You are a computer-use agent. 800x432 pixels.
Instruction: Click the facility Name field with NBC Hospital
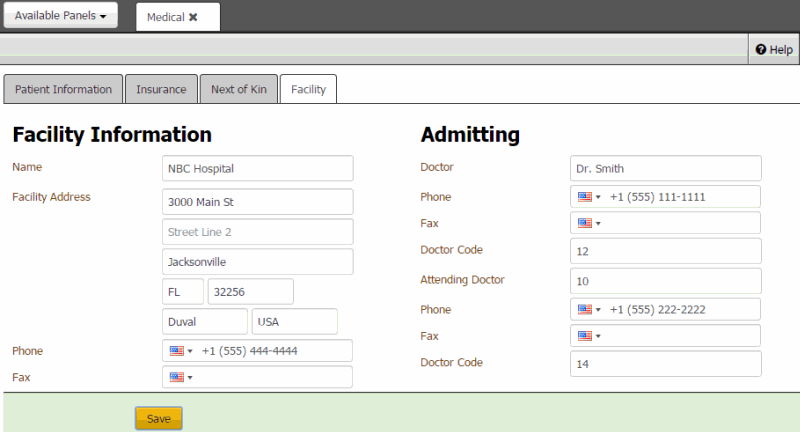(x=257, y=169)
